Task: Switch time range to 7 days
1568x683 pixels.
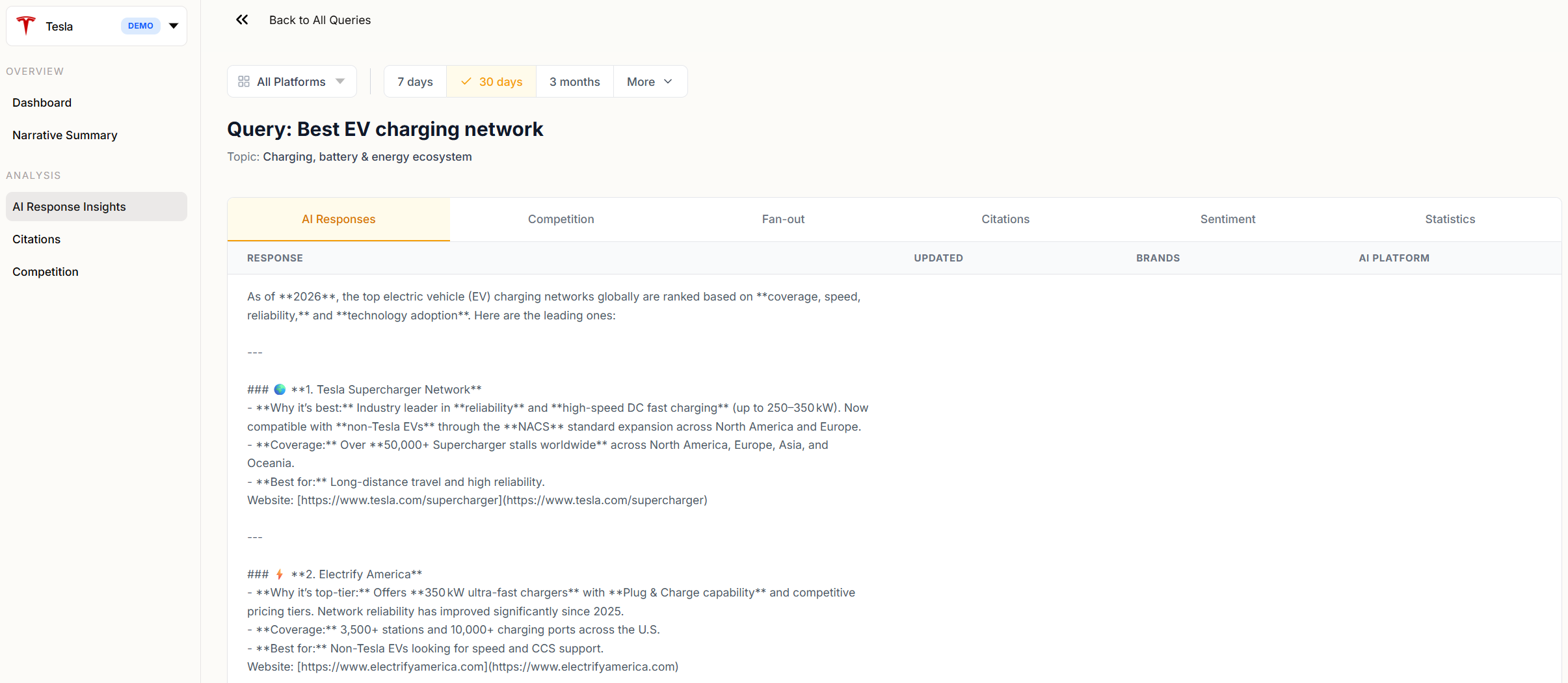Action: [x=415, y=82]
